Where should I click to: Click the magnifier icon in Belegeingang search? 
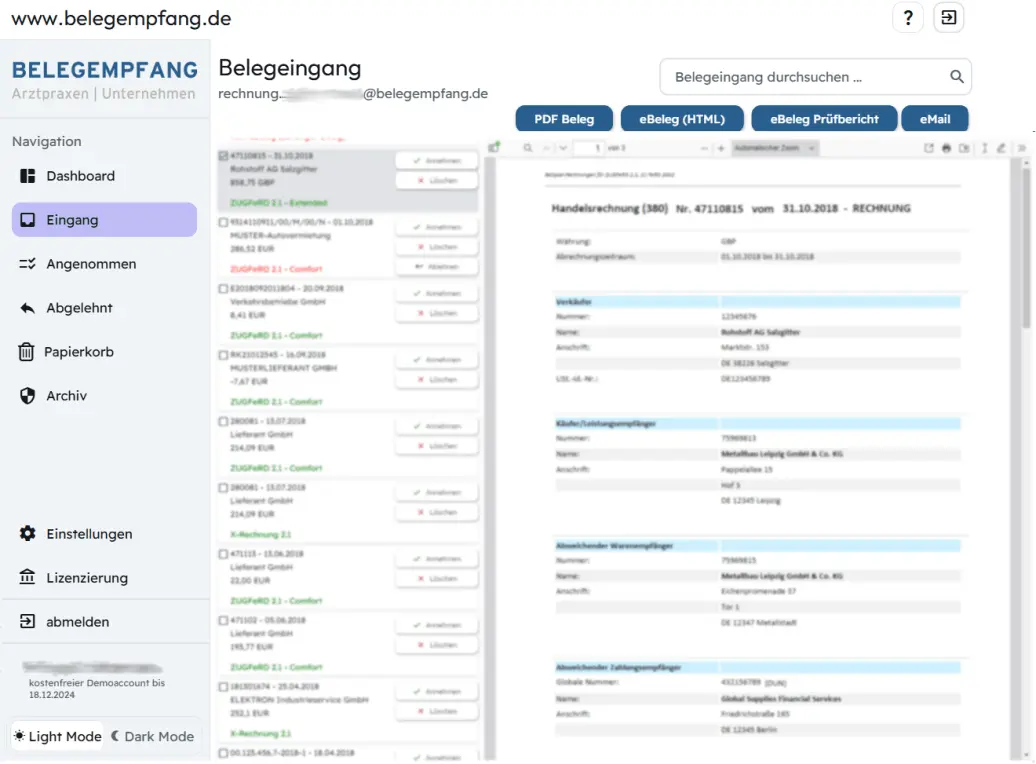[956, 77]
